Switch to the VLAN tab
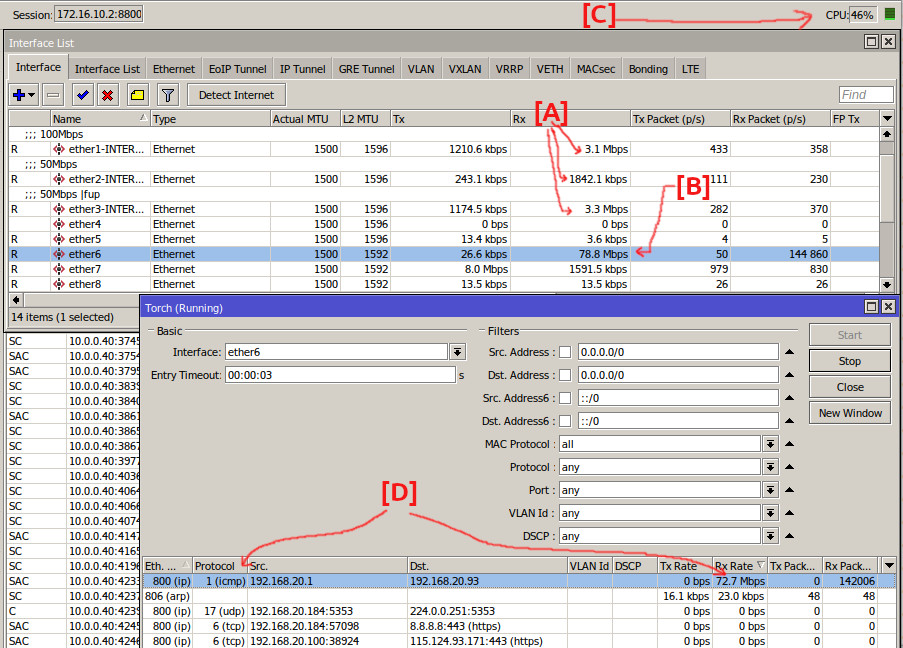 (421, 69)
